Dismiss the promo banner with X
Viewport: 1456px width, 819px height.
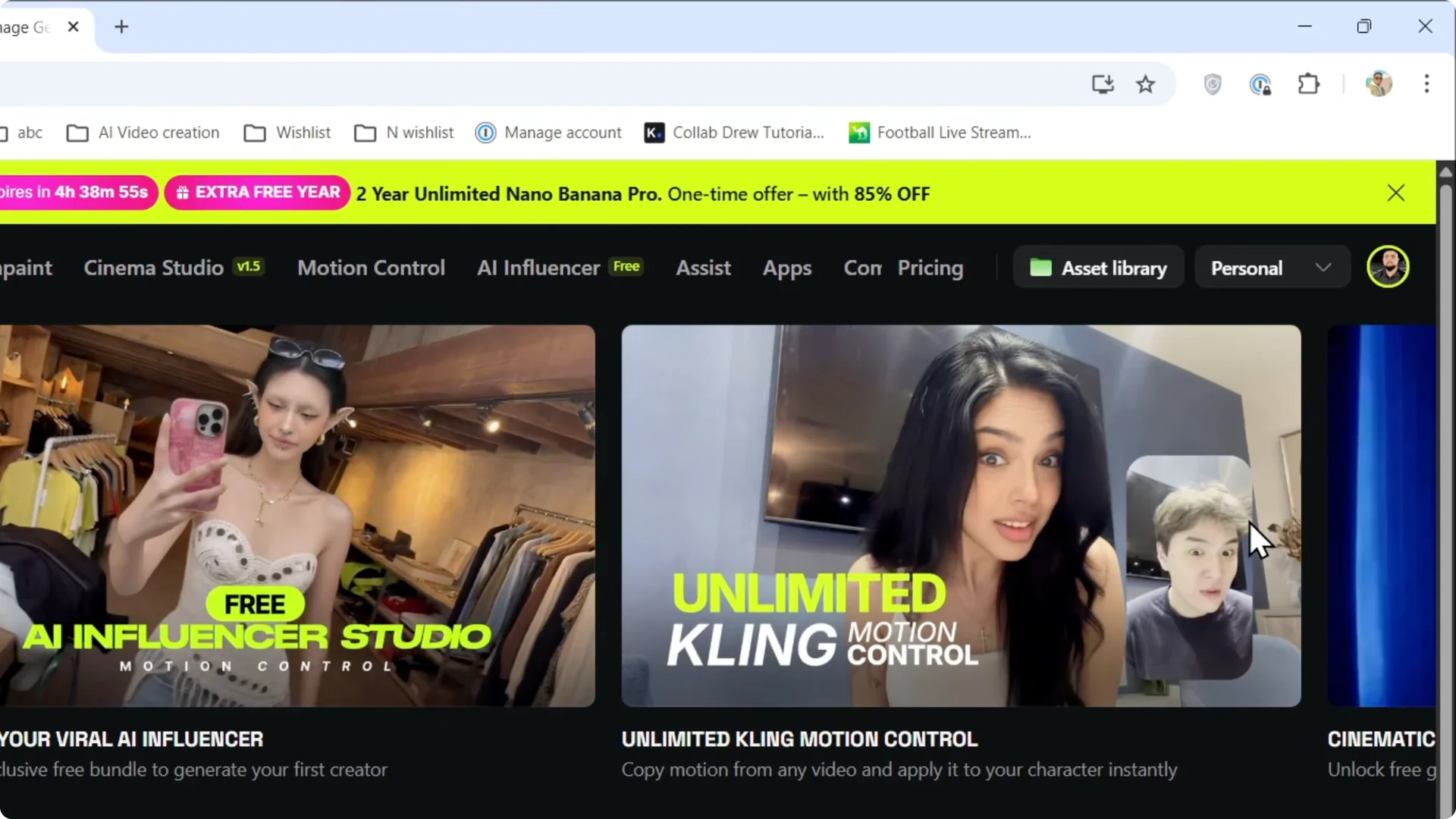(x=1396, y=193)
